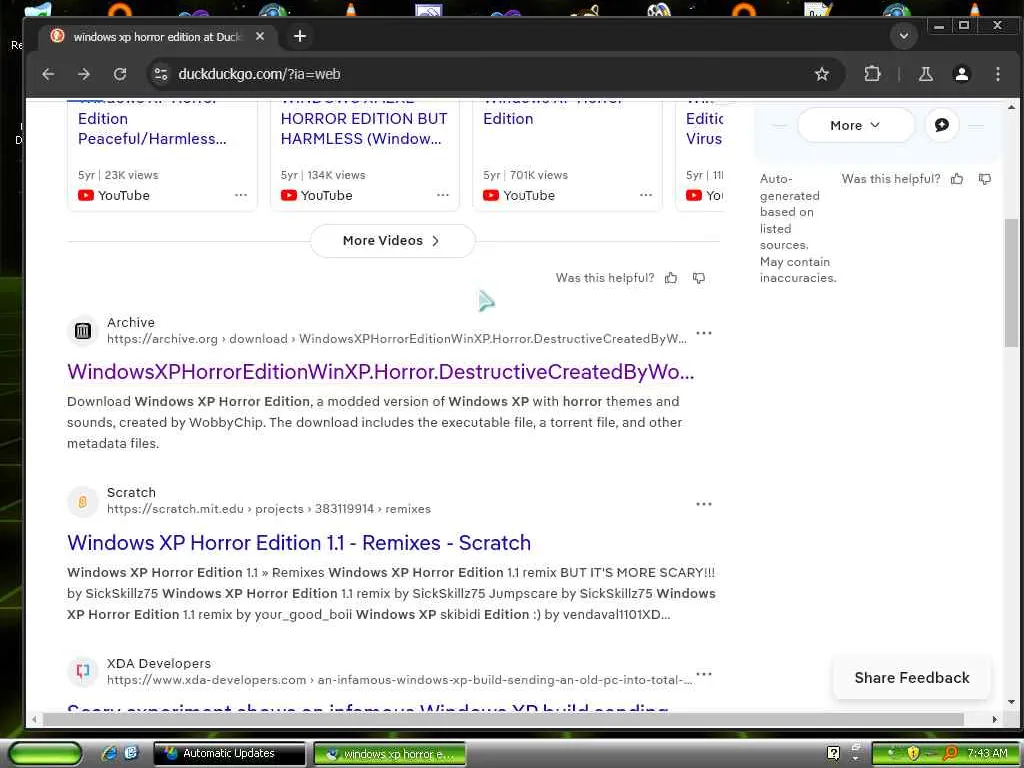Open more options for the Archive result
This screenshot has height=768, width=1024.
(704, 333)
